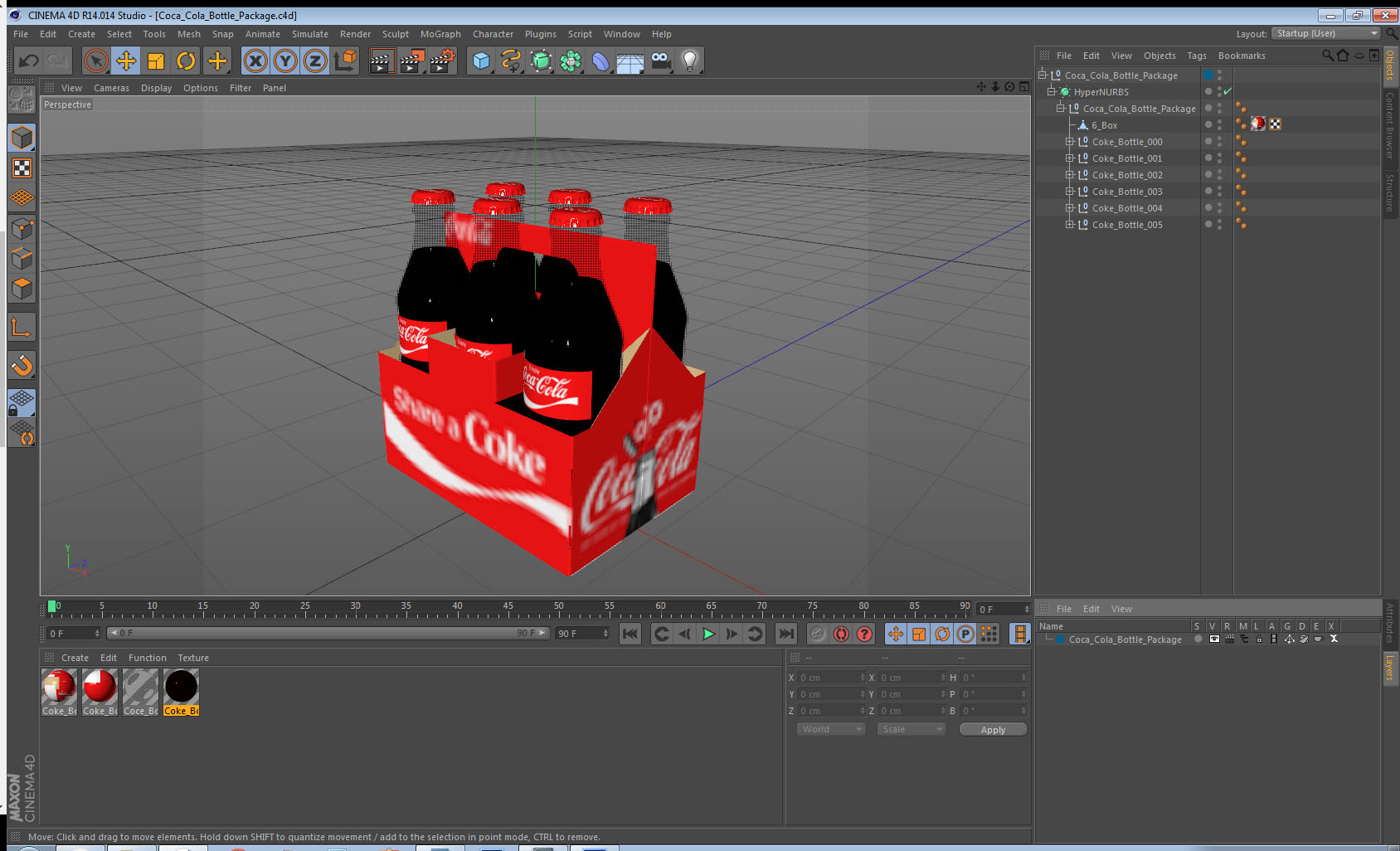The image size is (1400, 851).
Task: Click the Undo arrow icon
Action: (29, 61)
